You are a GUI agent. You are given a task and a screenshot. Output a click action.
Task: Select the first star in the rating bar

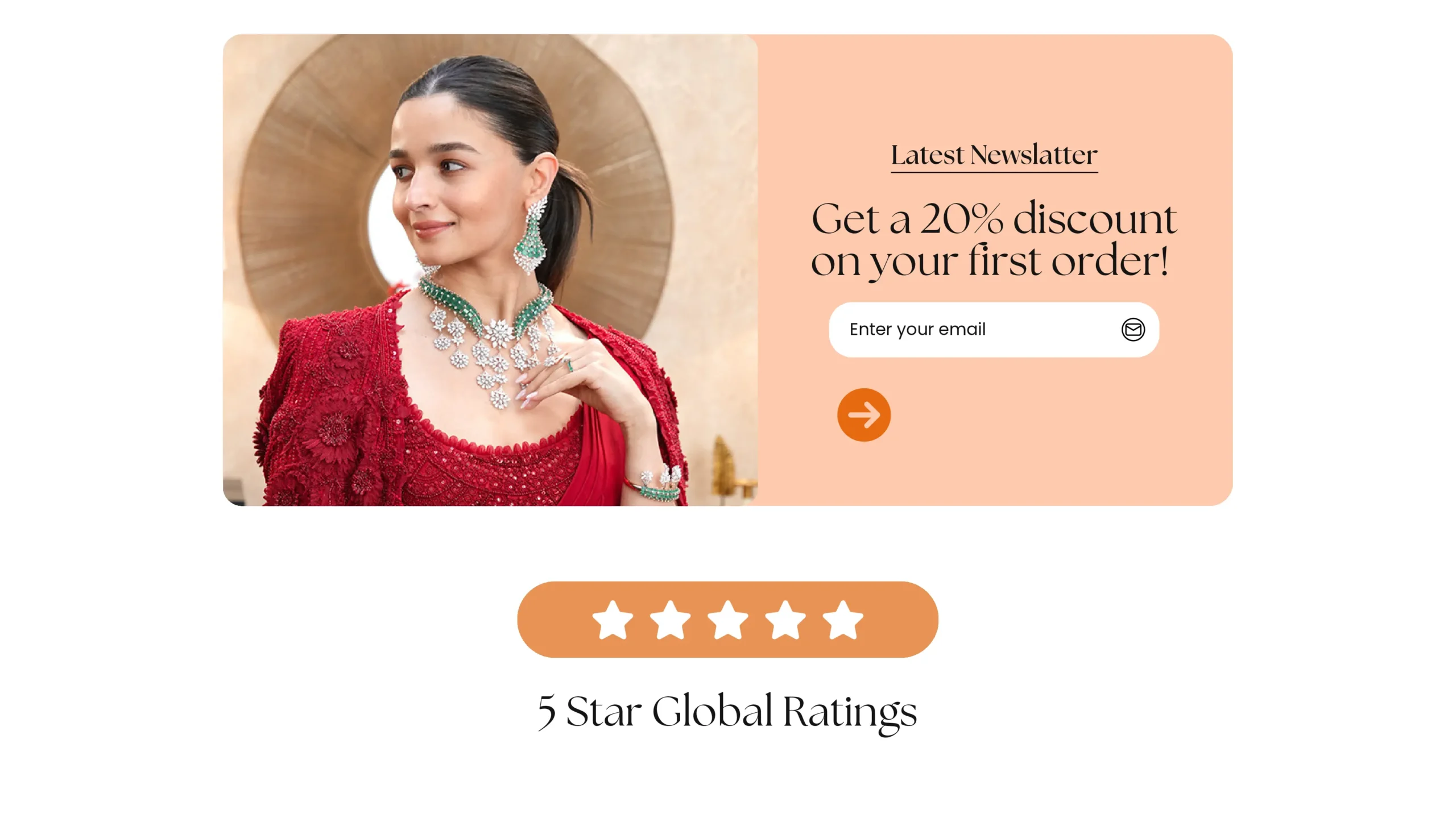(x=613, y=620)
